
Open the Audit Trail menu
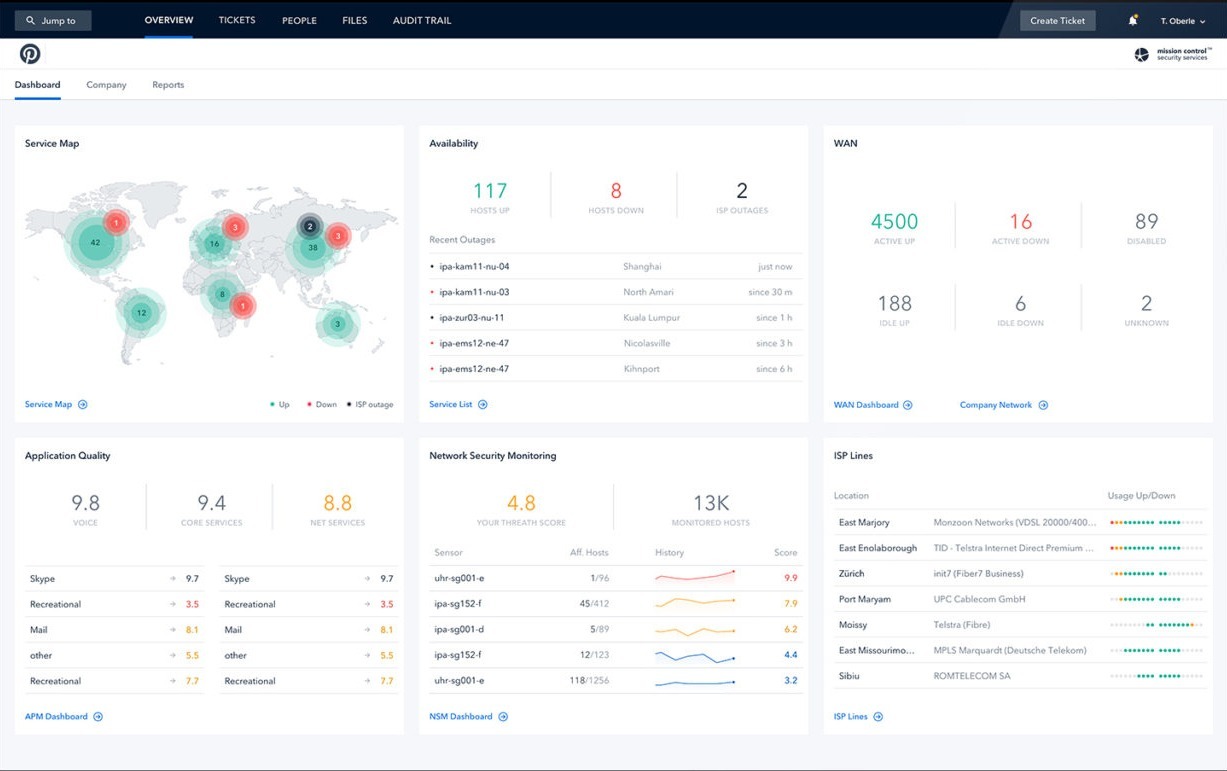(422, 20)
